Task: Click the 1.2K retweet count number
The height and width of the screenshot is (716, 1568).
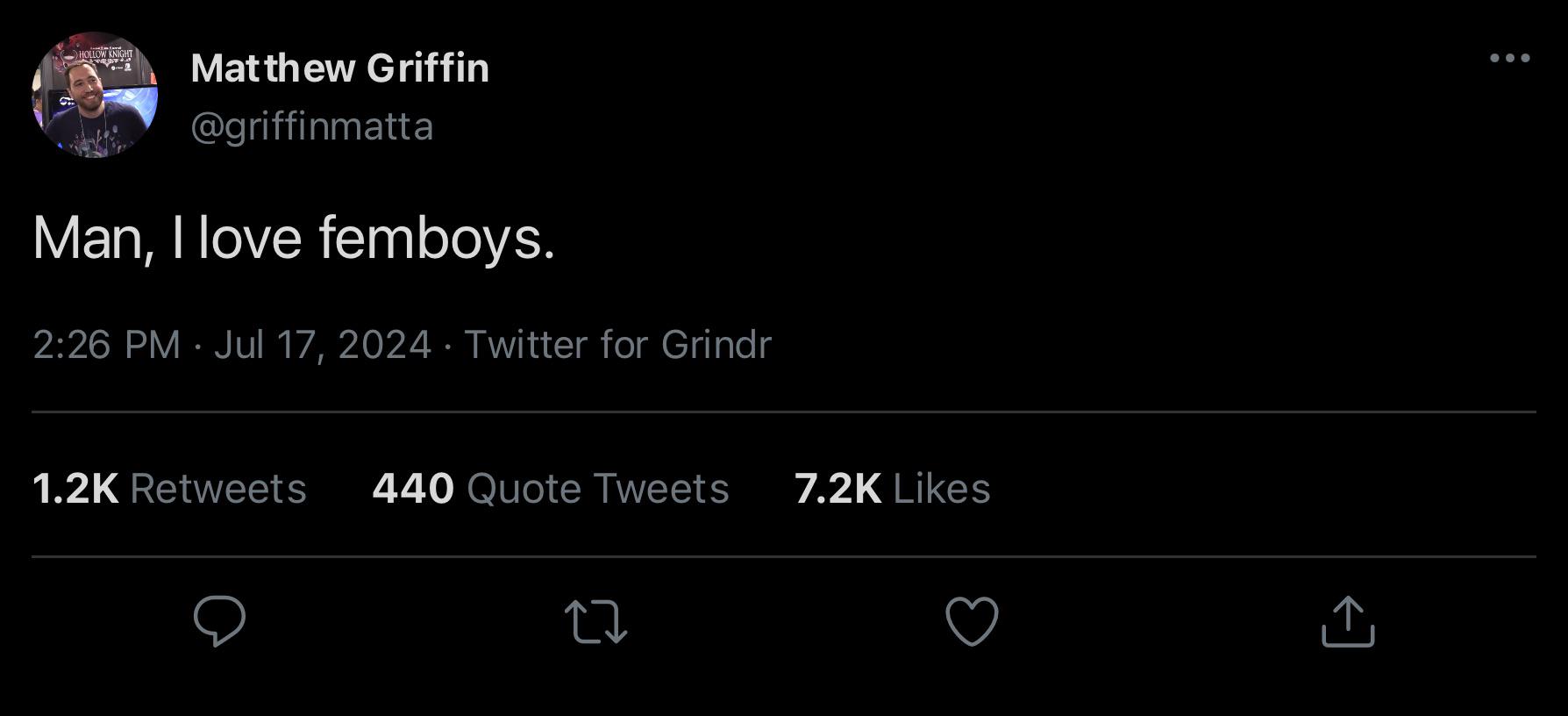Action: pyautogui.click(x=75, y=489)
